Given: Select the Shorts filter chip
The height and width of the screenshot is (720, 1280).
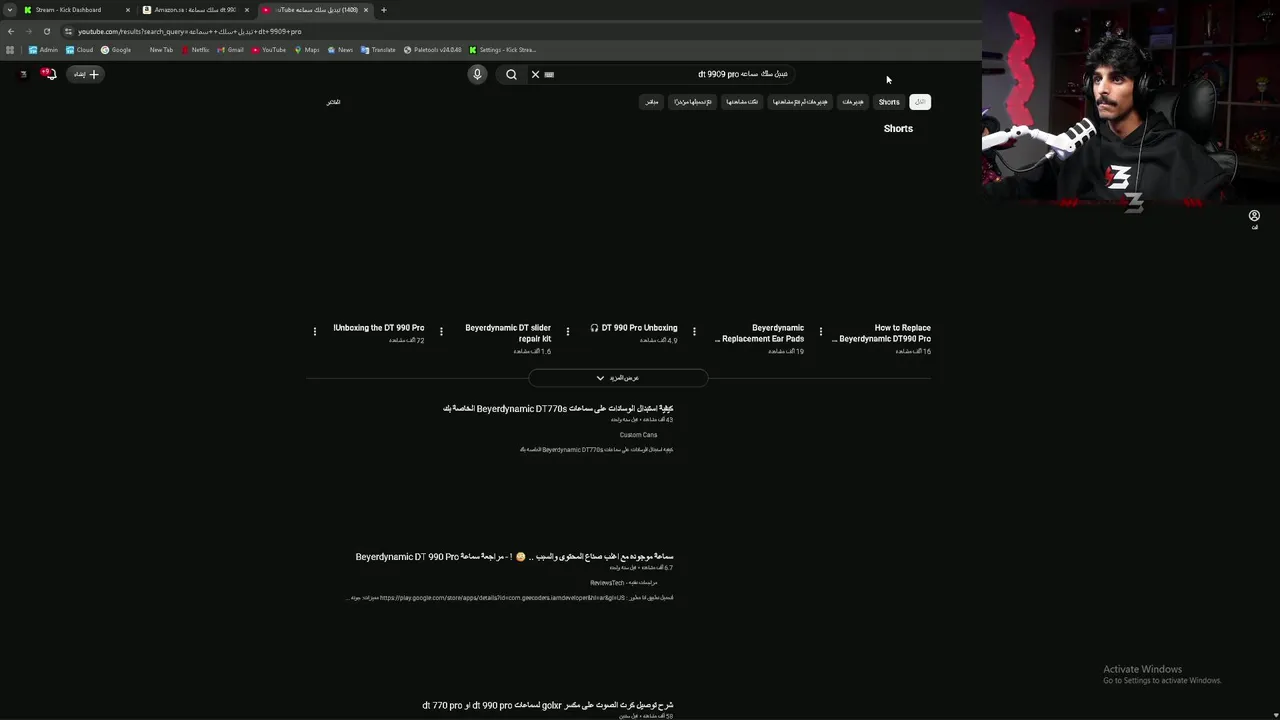Looking at the screenshot, I should coord(889,102).
